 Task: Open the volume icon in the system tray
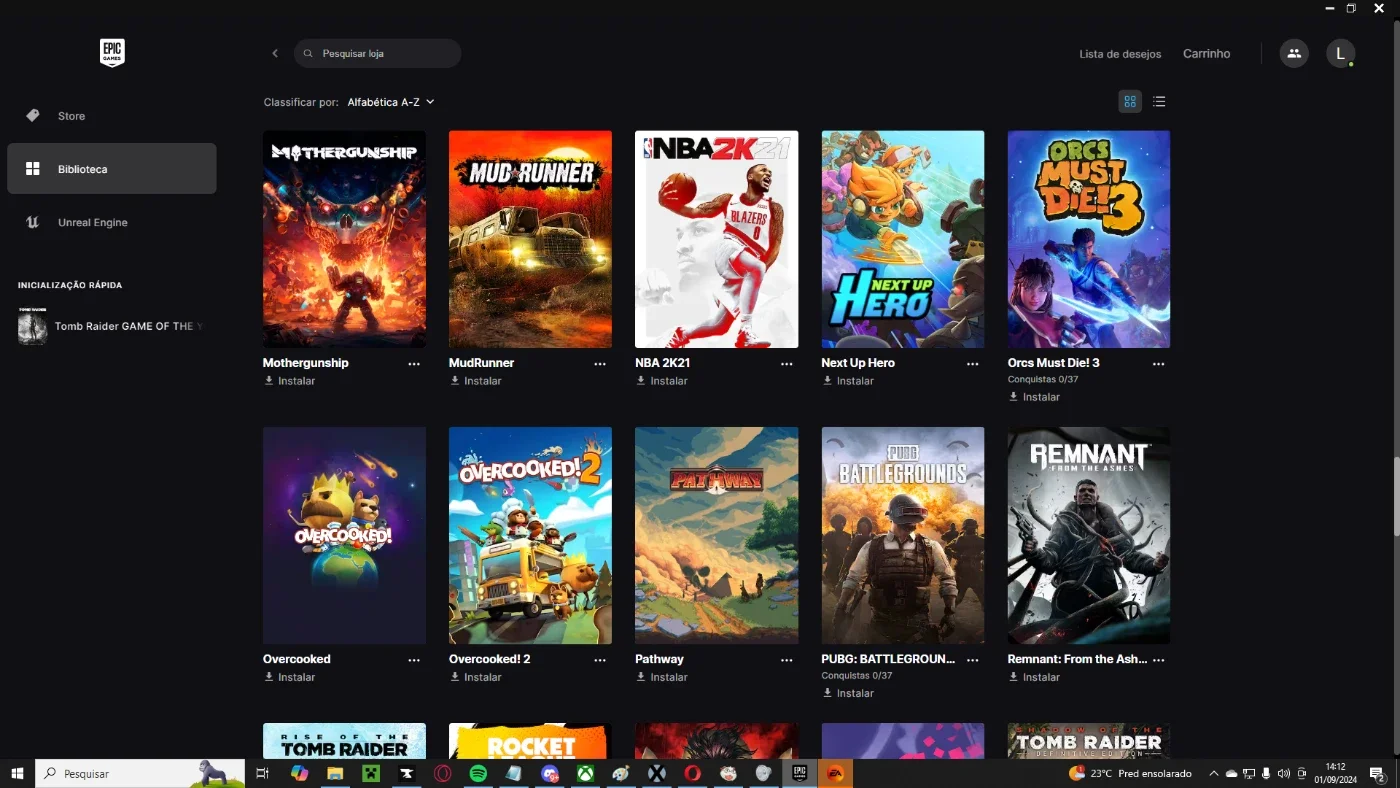[x=1283, y=773]
